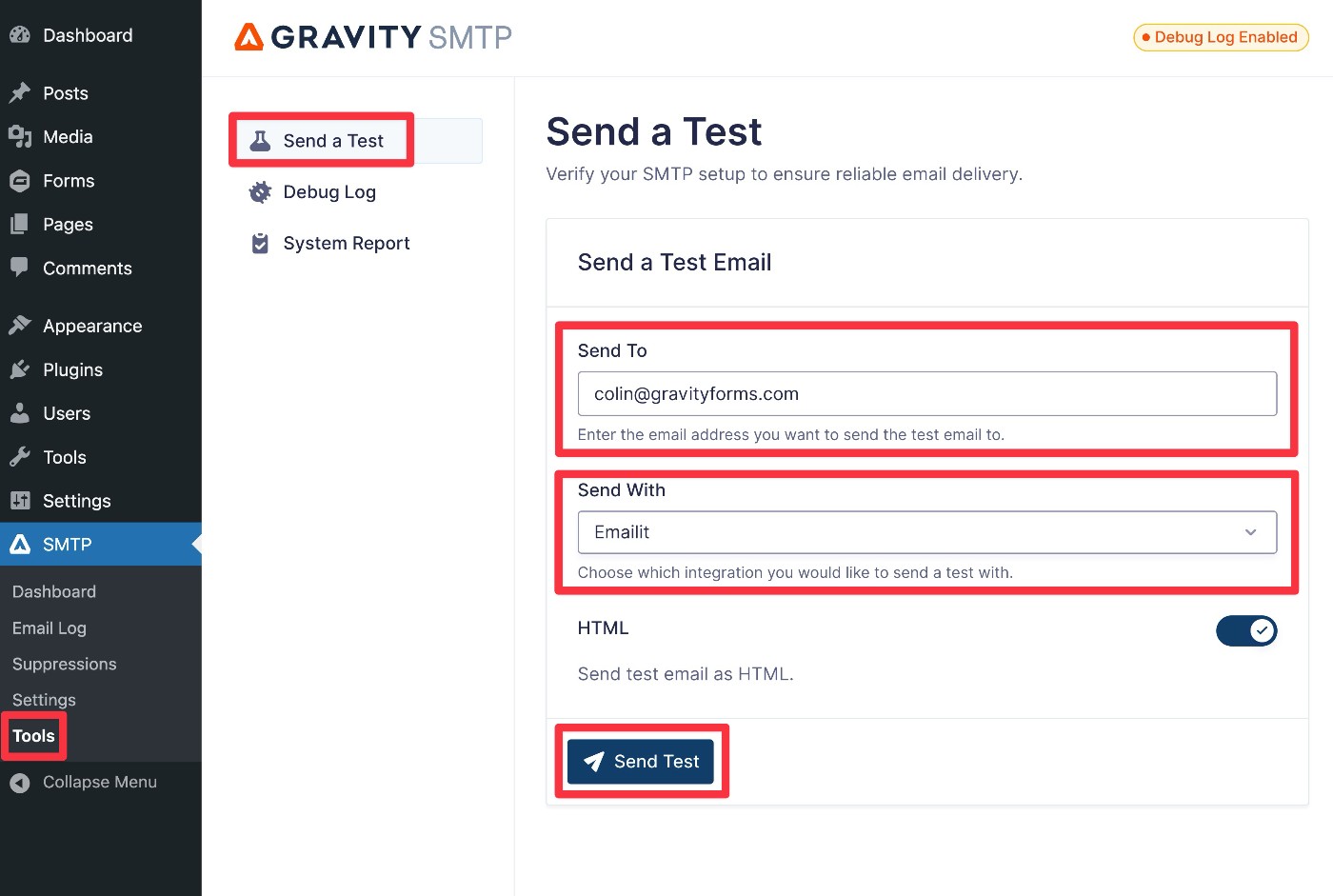Disable the HTML toggle switch
This screenshot has width=1333, height=896.
[x=1245, y=630]
